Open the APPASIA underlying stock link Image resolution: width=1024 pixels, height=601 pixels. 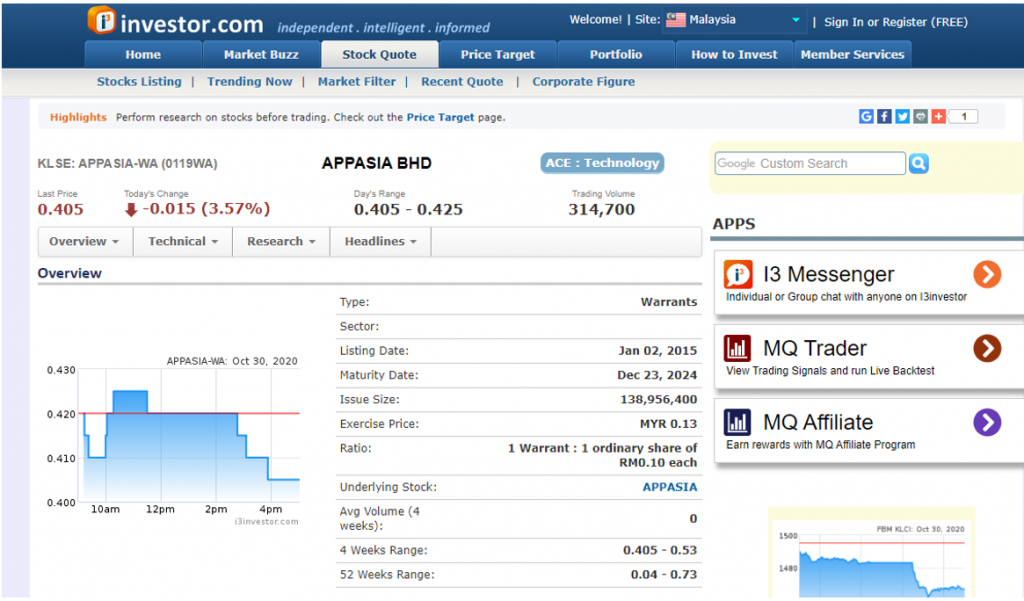point(669,487)
